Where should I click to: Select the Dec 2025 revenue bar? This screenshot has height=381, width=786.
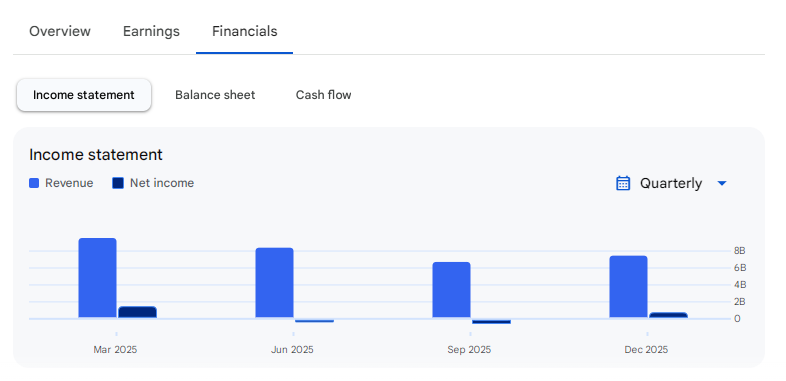(x=628, y=287)
